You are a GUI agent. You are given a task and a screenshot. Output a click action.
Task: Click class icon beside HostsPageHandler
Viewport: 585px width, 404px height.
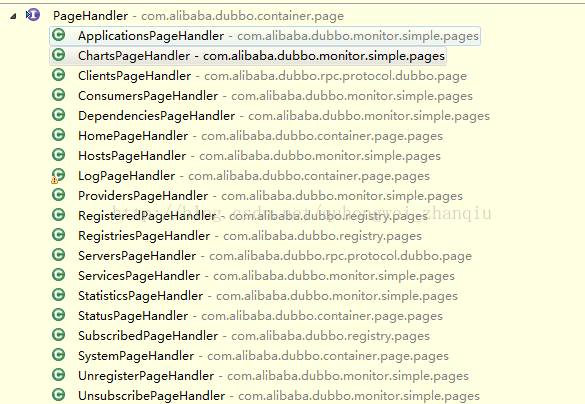pos(59,155)
